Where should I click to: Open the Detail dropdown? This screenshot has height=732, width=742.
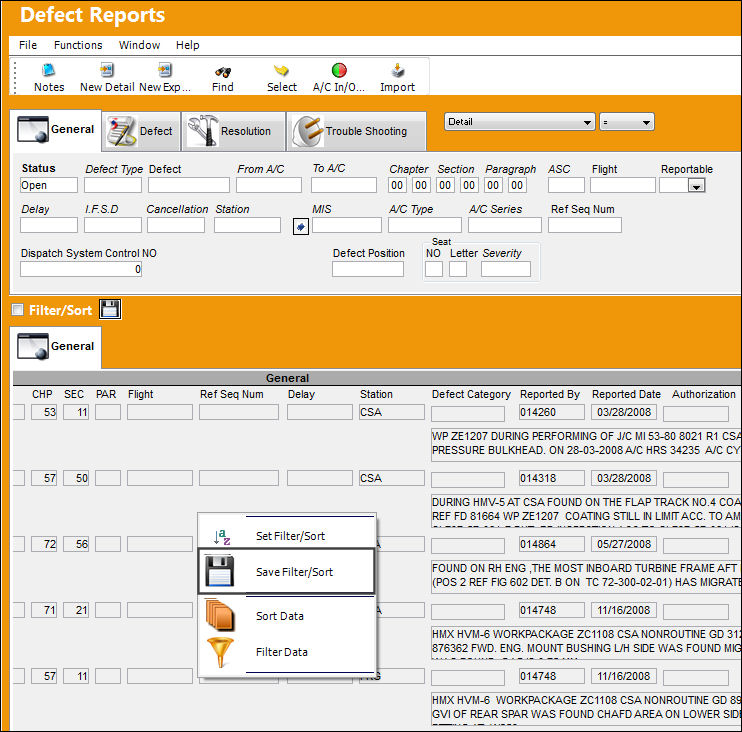520,122
